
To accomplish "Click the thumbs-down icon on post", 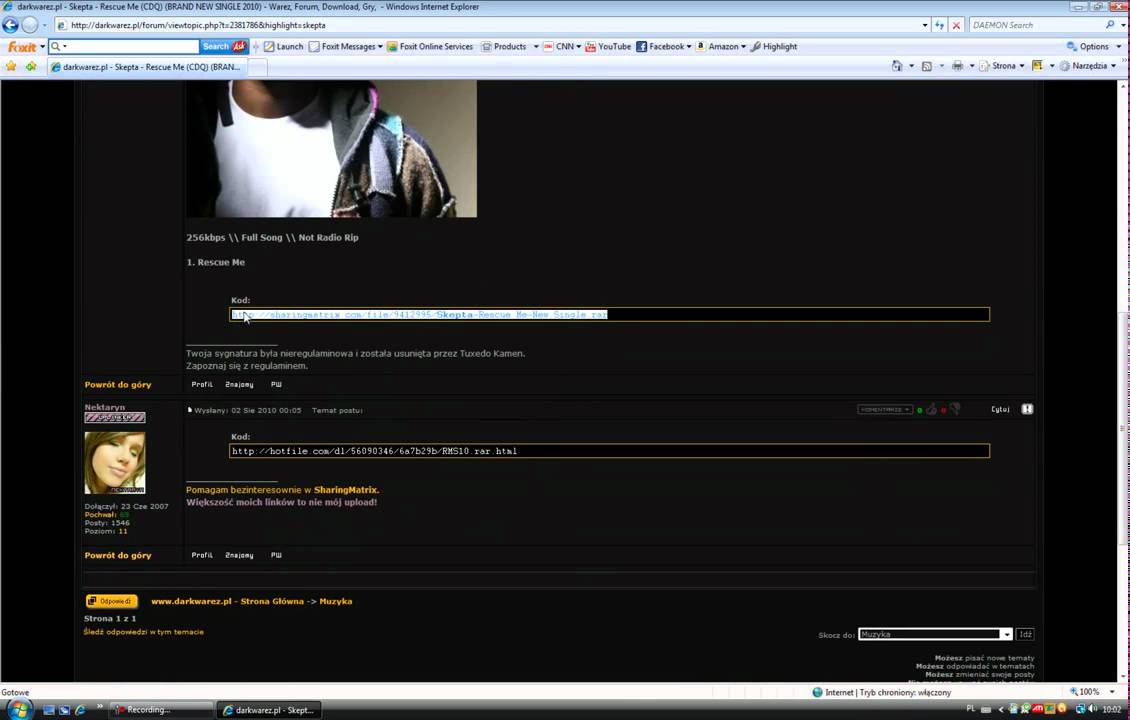I will [x=955, y=409].
